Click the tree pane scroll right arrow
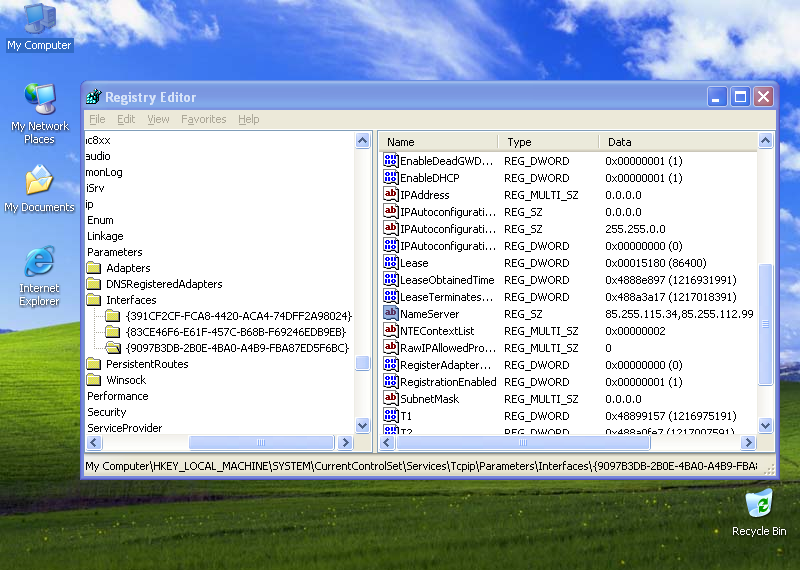Screen dimensions: 800x570 point(345,442)
